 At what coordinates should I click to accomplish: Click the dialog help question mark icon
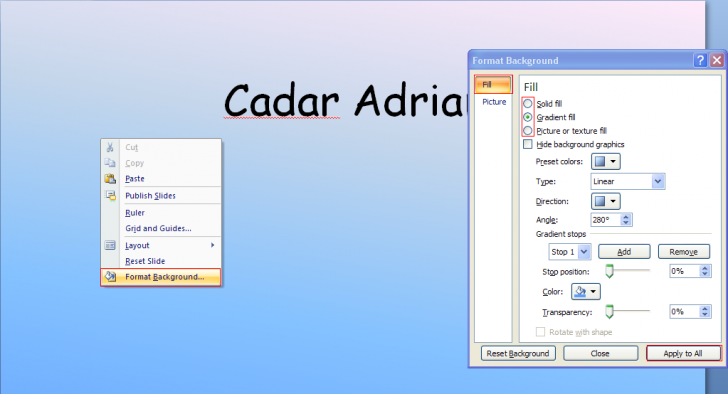click(x=700, y=60)
